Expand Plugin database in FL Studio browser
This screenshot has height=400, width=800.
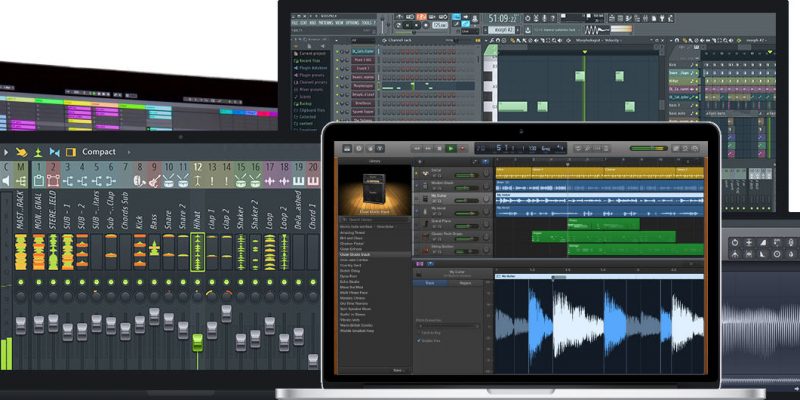point(310,68)
